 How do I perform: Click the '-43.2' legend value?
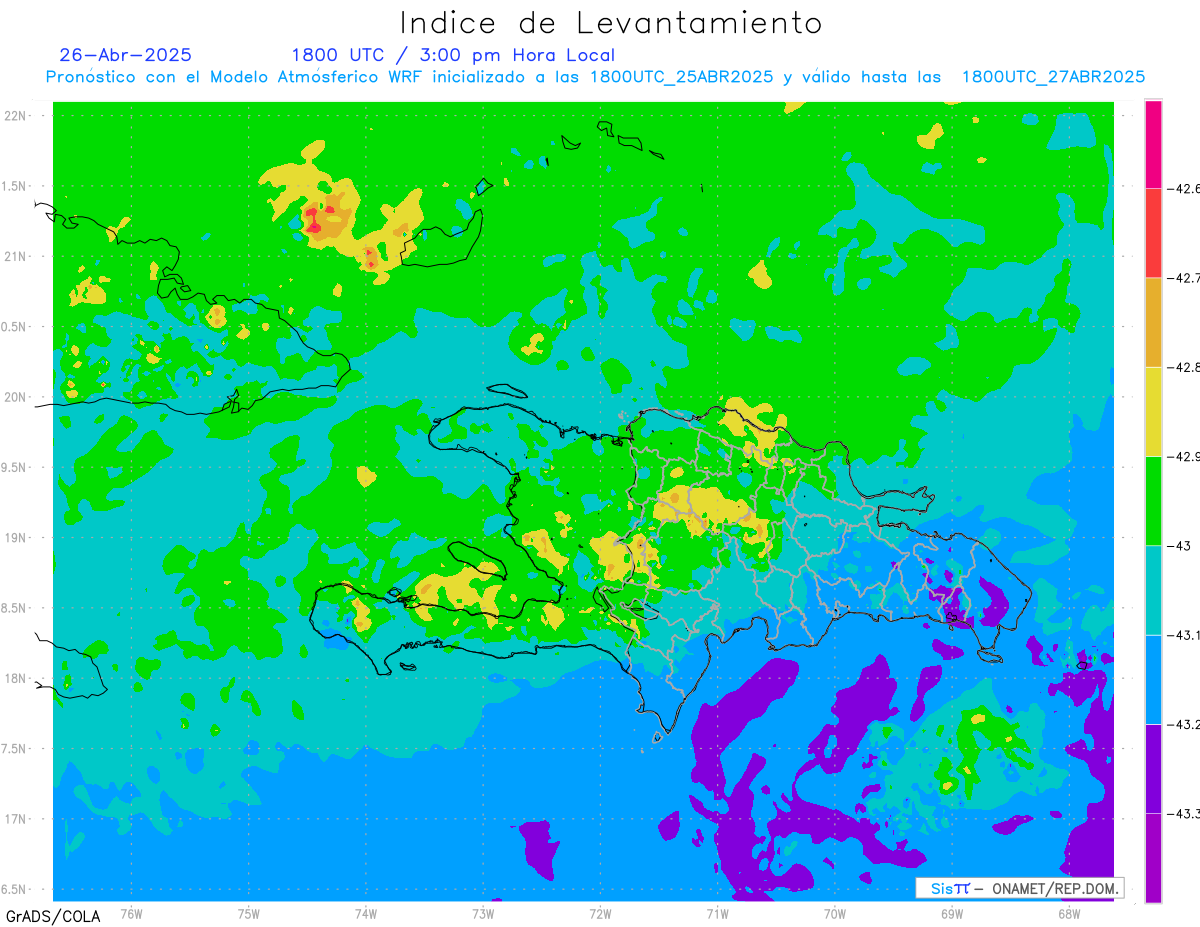tap(1185, 724)
